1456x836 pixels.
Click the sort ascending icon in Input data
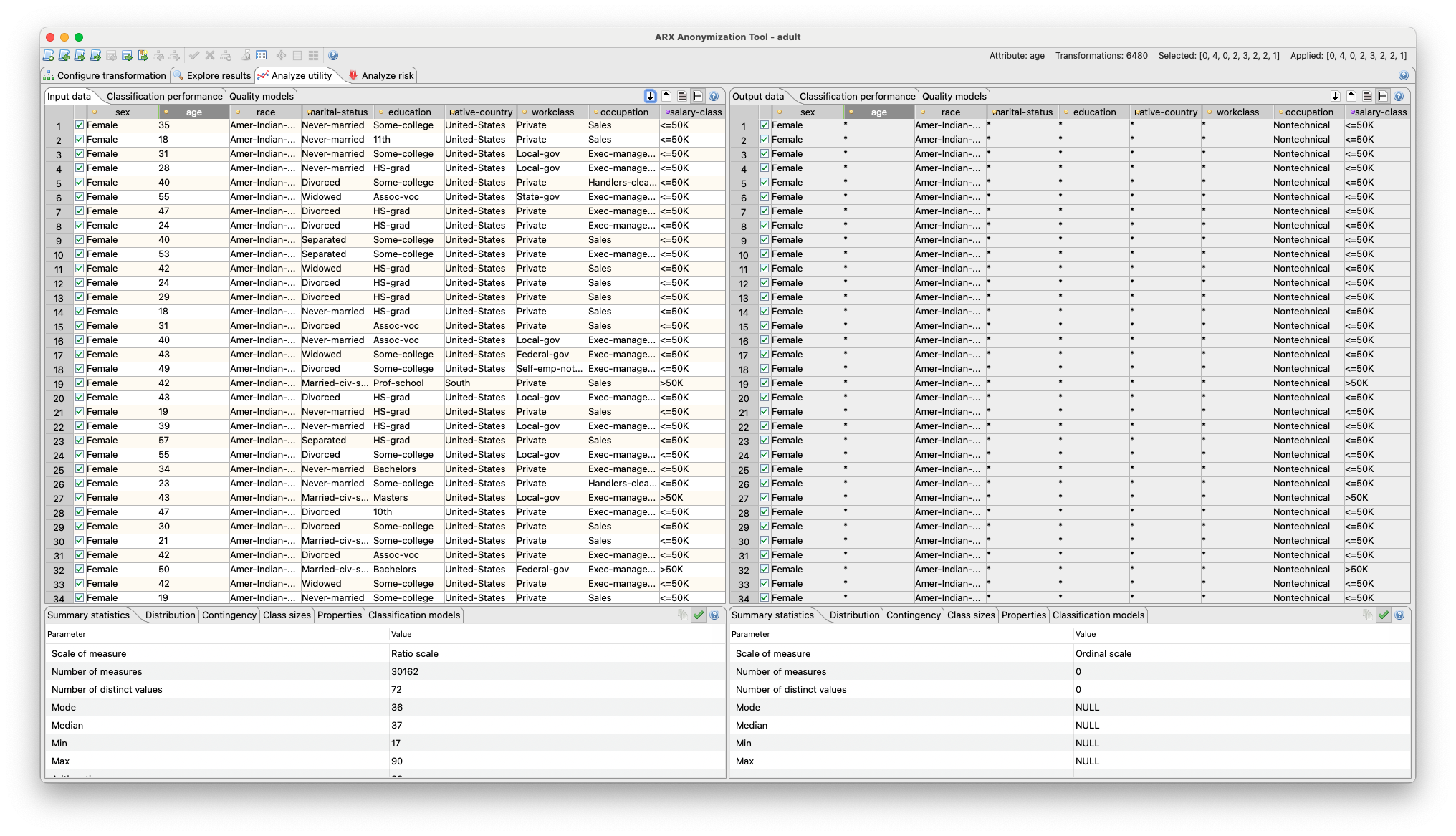666,96
